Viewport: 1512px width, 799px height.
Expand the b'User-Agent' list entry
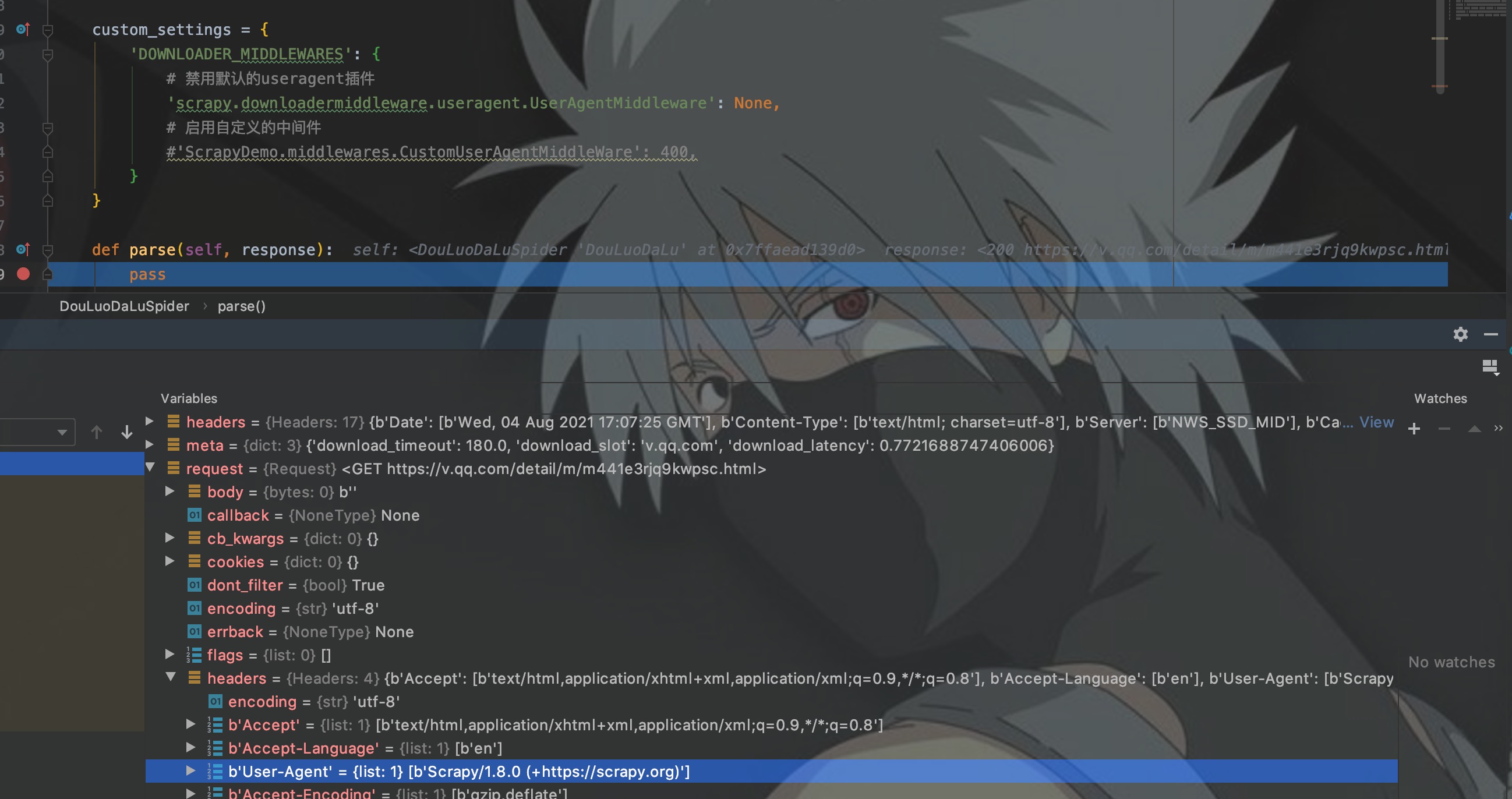(191, 771)
